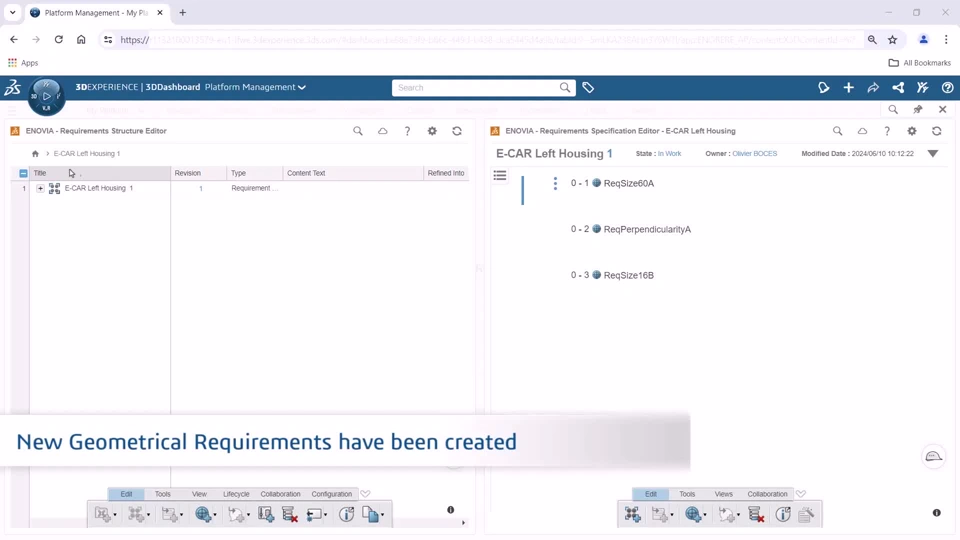Click the assistant icon at right edge

click(934, 456)
